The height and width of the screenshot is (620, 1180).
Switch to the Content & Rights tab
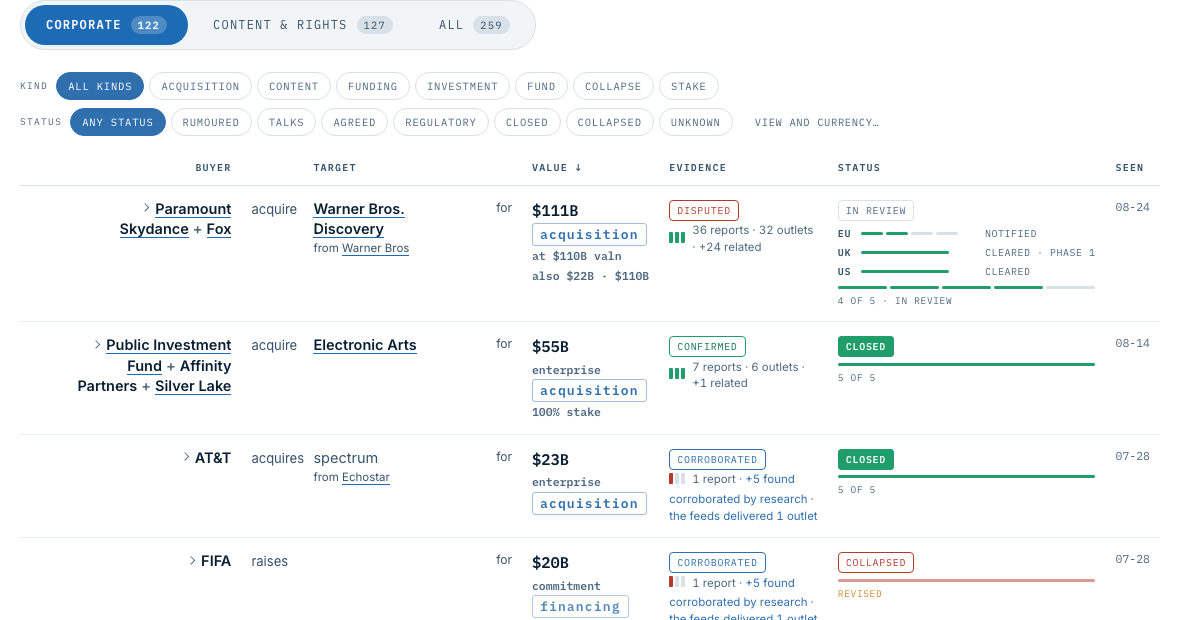302,25
